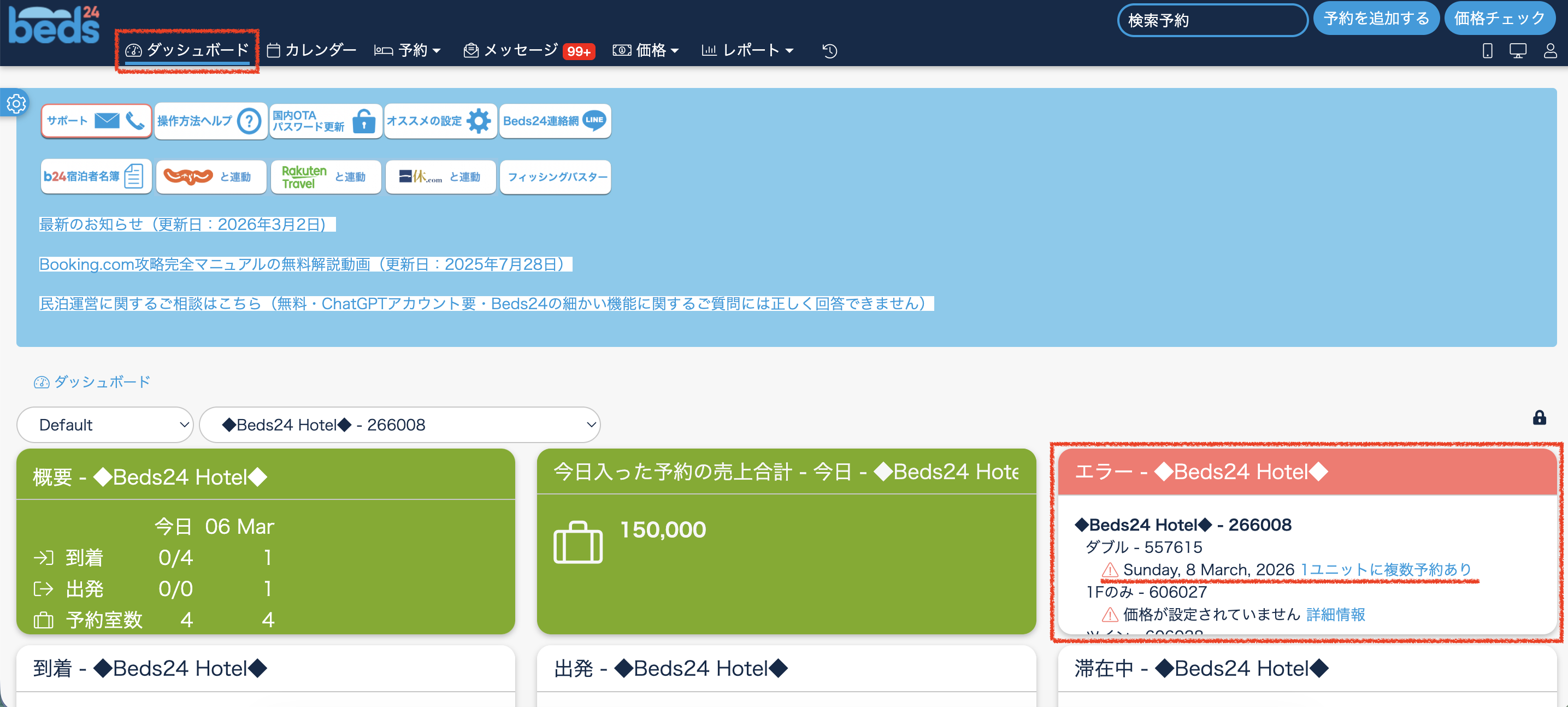This screenshot has width=1568, height=707.
Task: Click the desktop monitor view icon
Action: [x=1518, y=51]
